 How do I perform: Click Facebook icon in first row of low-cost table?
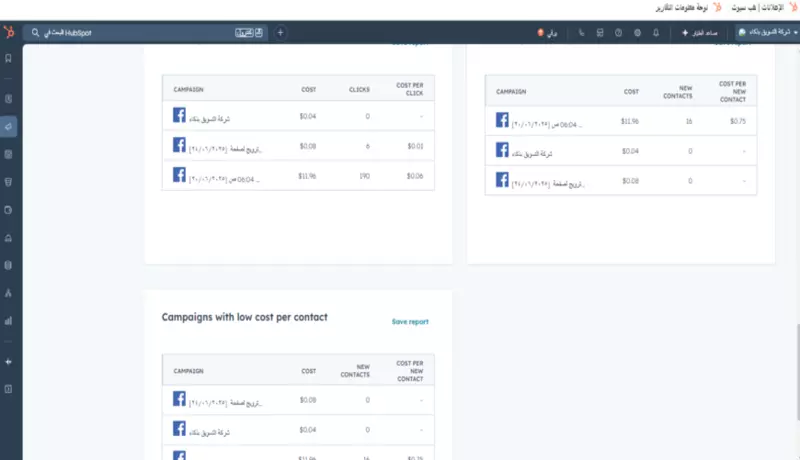[x=179, y=398]
